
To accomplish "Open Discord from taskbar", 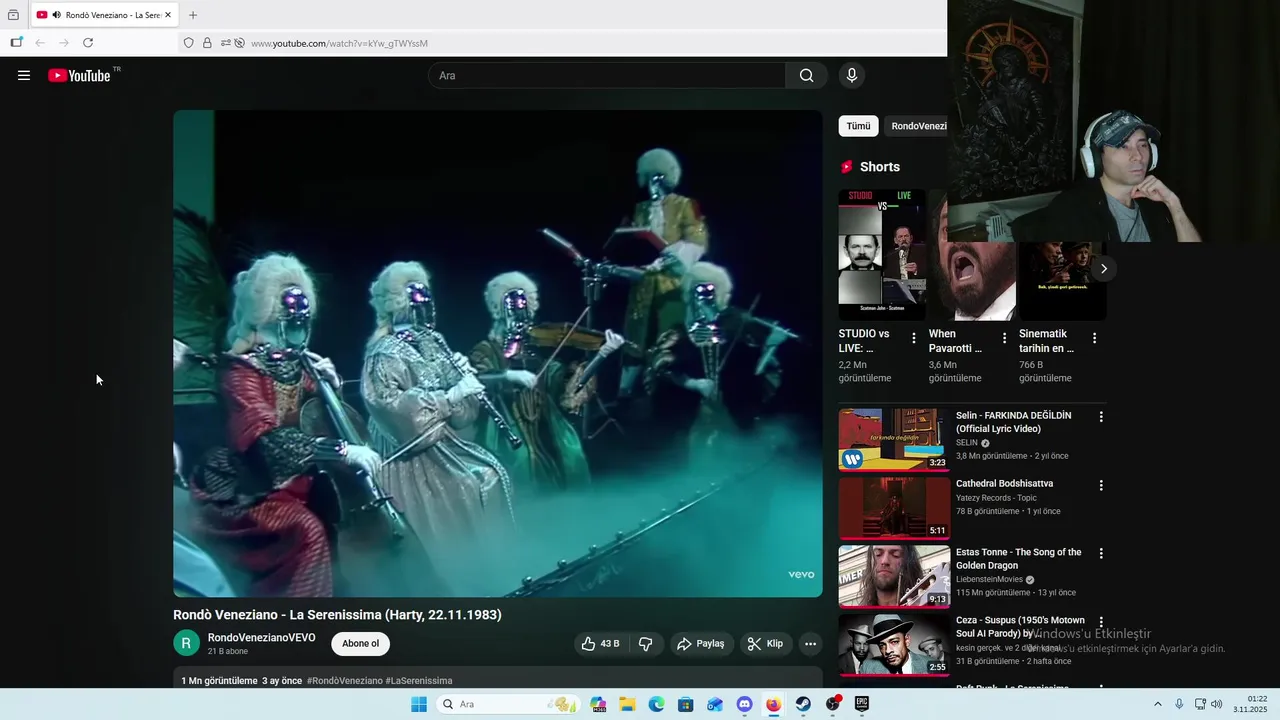I will pos(744,704).
